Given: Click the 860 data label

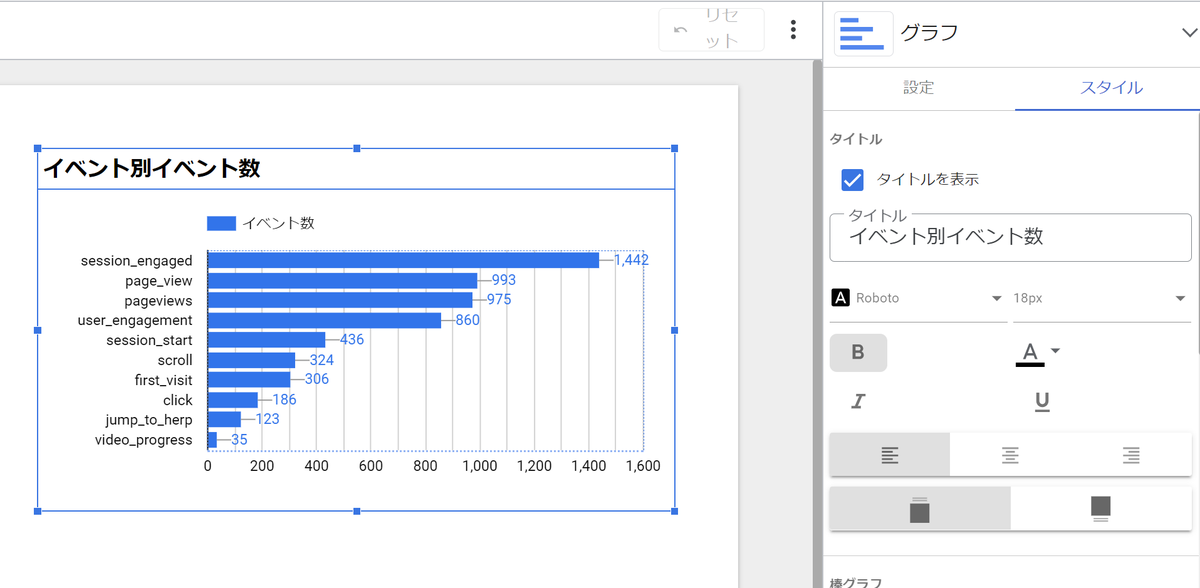Looking at the screenshot, I should 467,320.
